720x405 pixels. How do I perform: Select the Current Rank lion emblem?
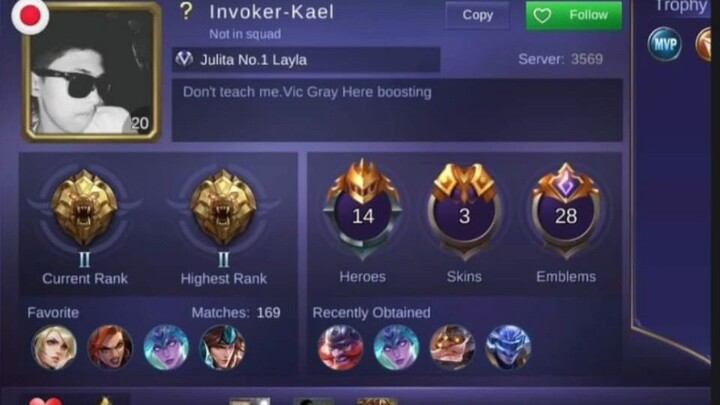click(84, 207)
